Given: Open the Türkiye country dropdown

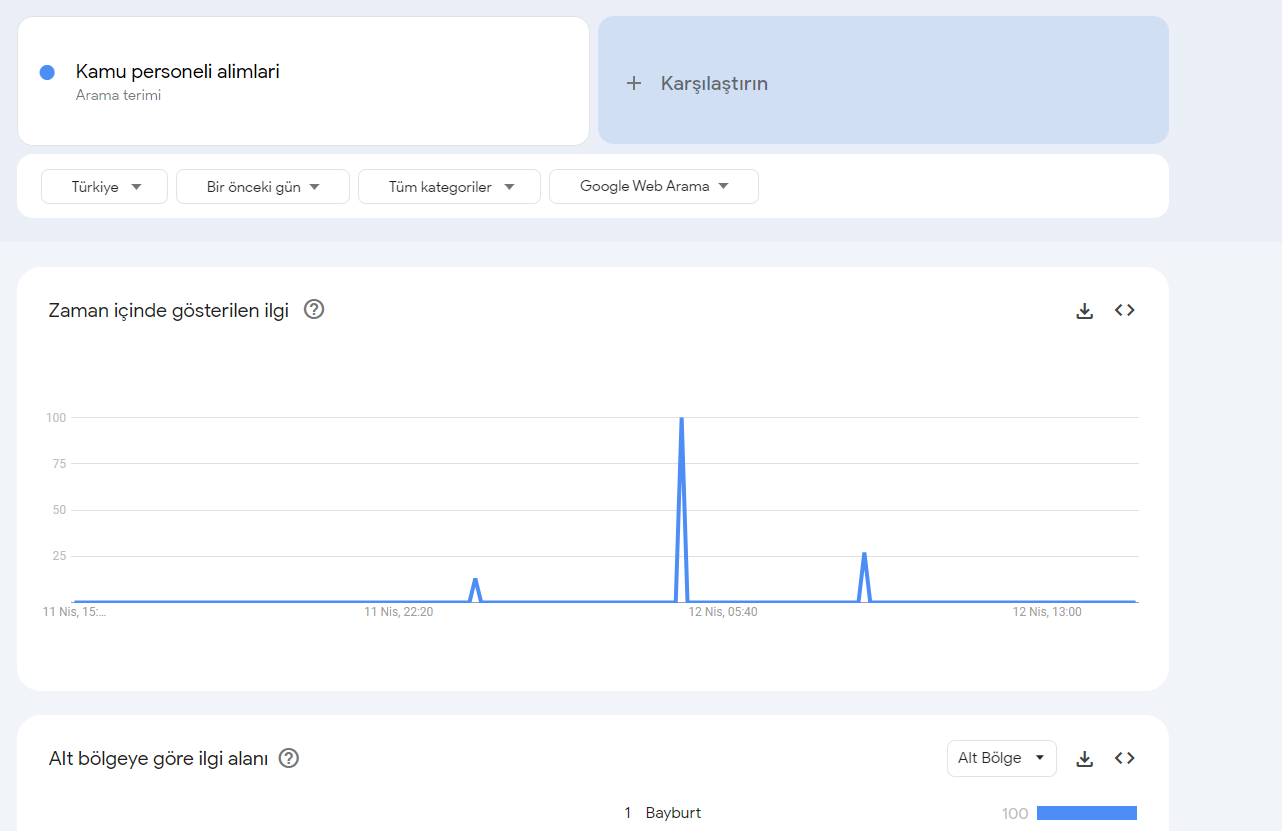Looking at the screenshot, I should pyautogui.click(x=104, y=187).
